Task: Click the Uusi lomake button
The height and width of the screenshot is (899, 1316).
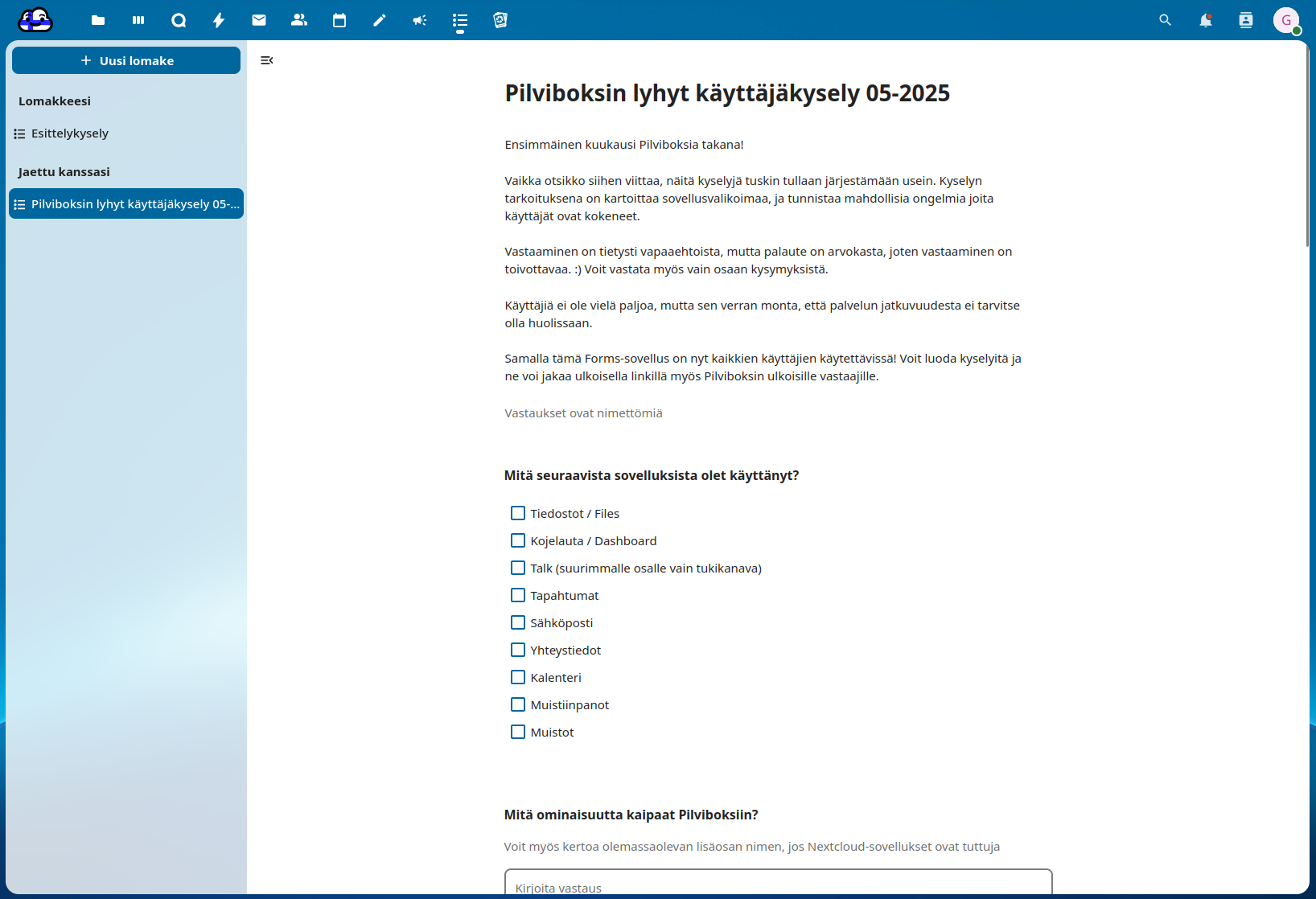Action: (x=126, y=60)
